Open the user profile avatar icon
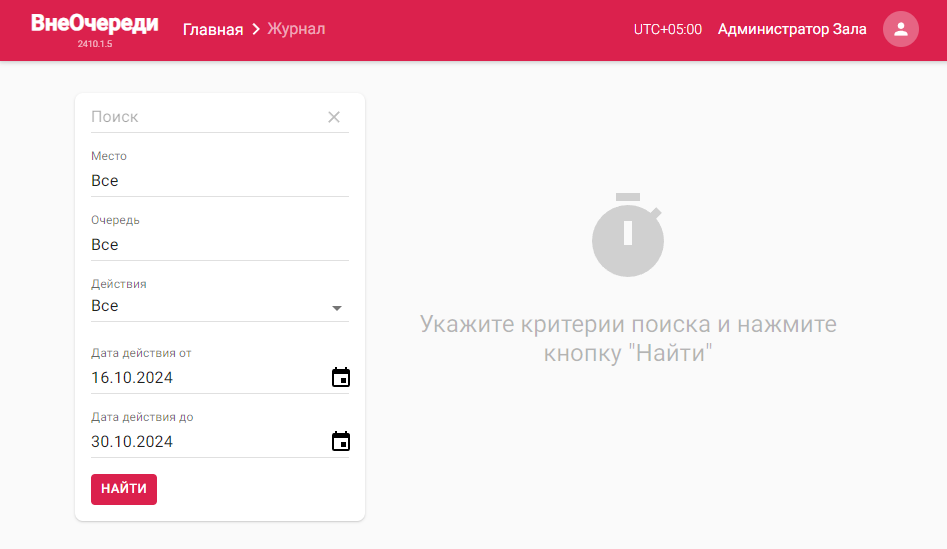This screenshot has width=947, height=549. click(900, 29)
